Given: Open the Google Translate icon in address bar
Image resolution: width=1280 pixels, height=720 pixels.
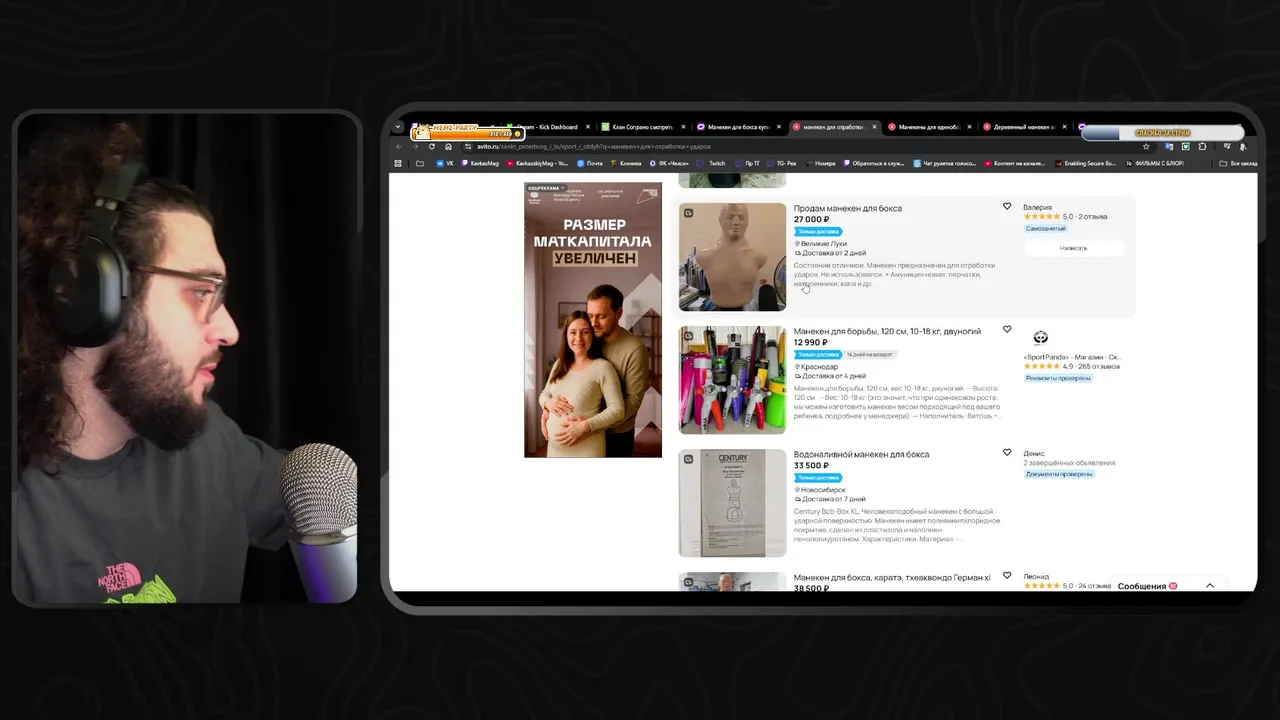Looking at the screenshot, I should click(1169, 146).
